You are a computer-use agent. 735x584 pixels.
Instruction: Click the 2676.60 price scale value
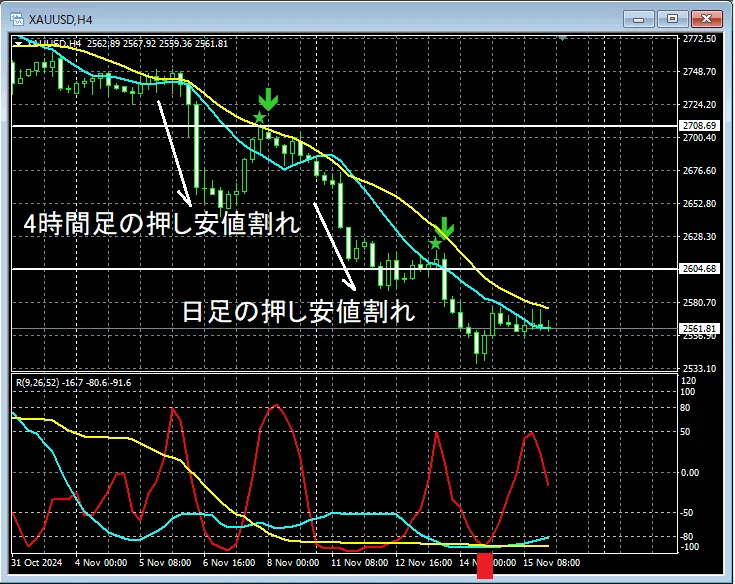click(699, 171)
